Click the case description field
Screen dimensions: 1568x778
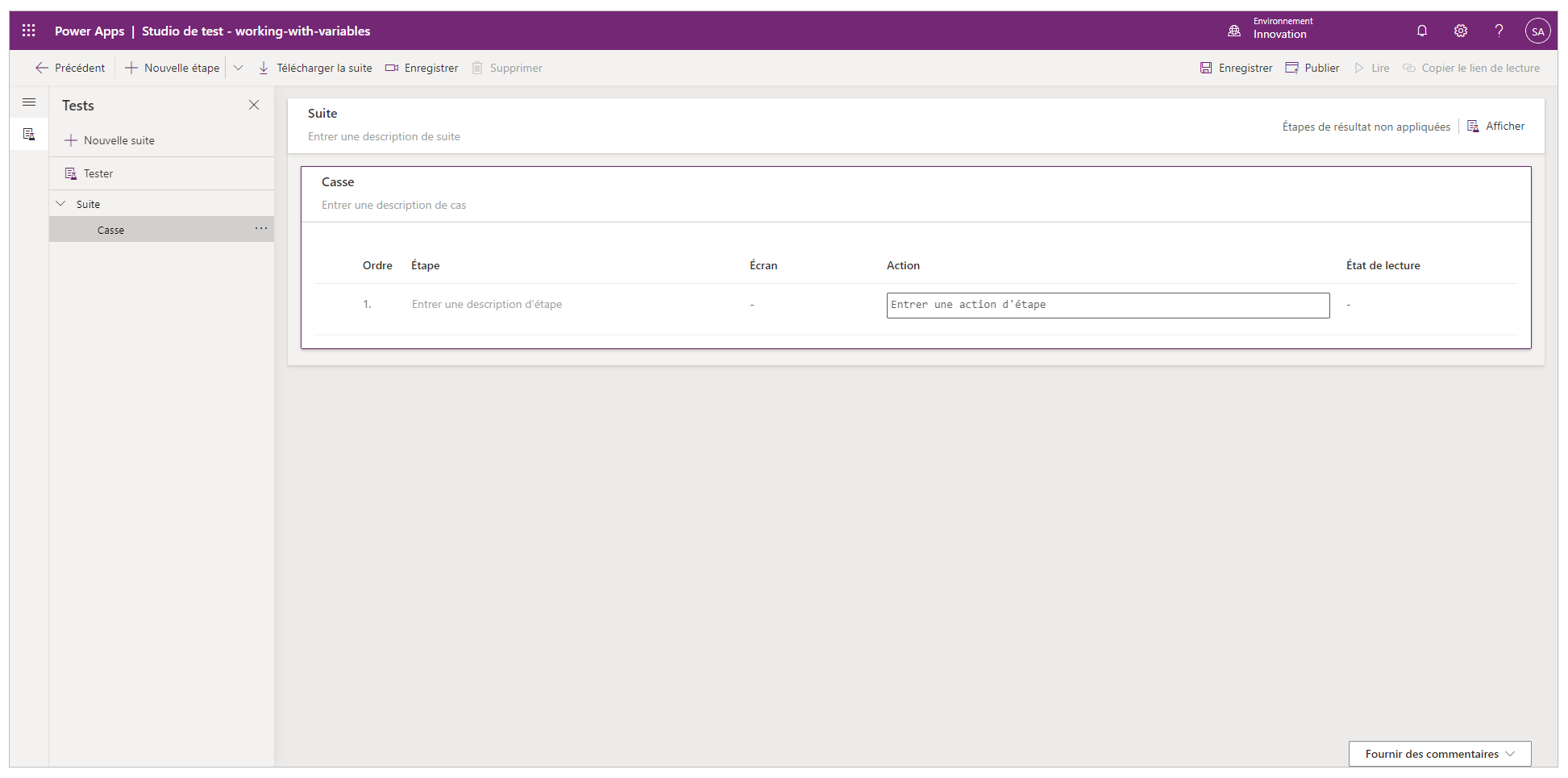(393, 206)
